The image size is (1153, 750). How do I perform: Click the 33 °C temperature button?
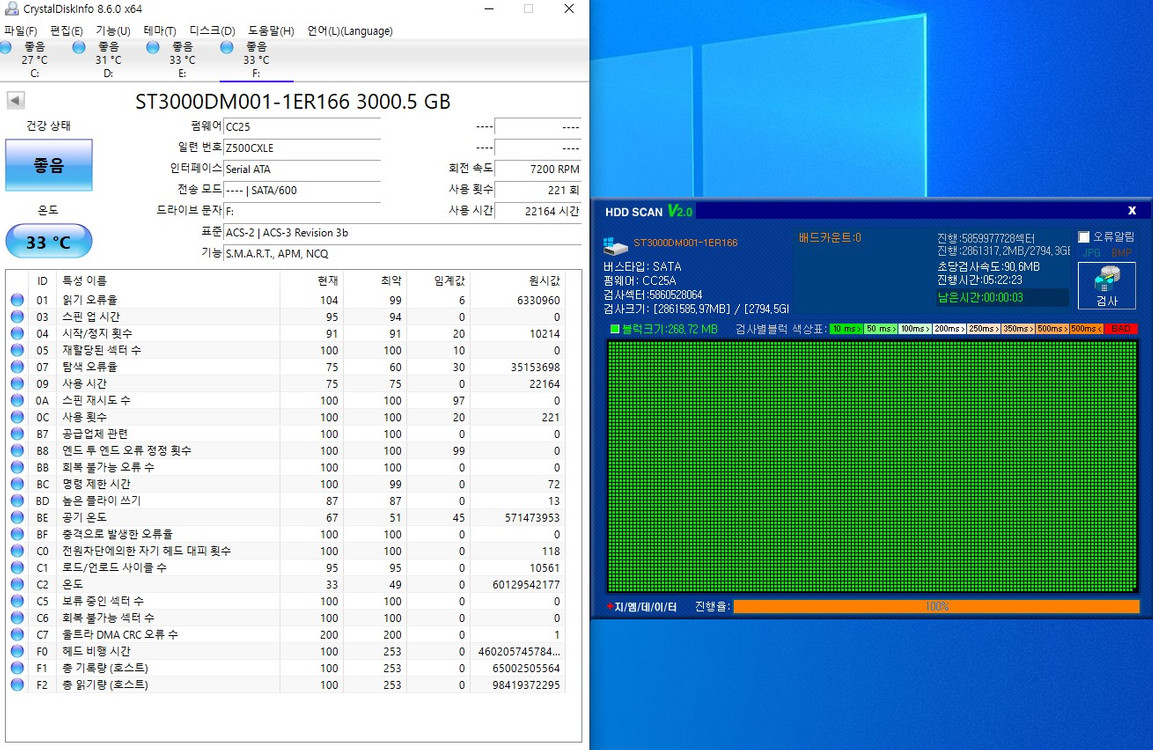pos(49,242)
